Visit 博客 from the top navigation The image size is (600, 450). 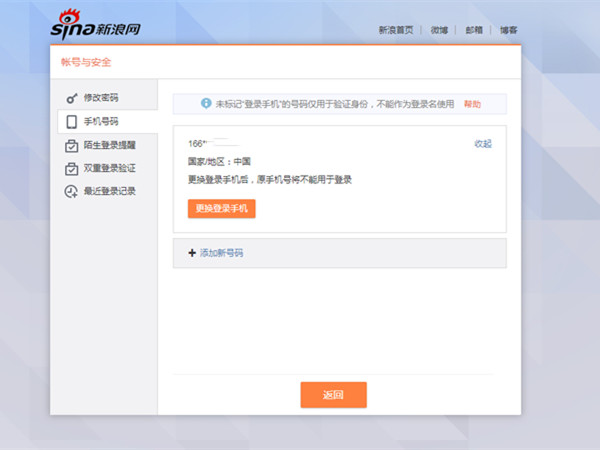508,30
